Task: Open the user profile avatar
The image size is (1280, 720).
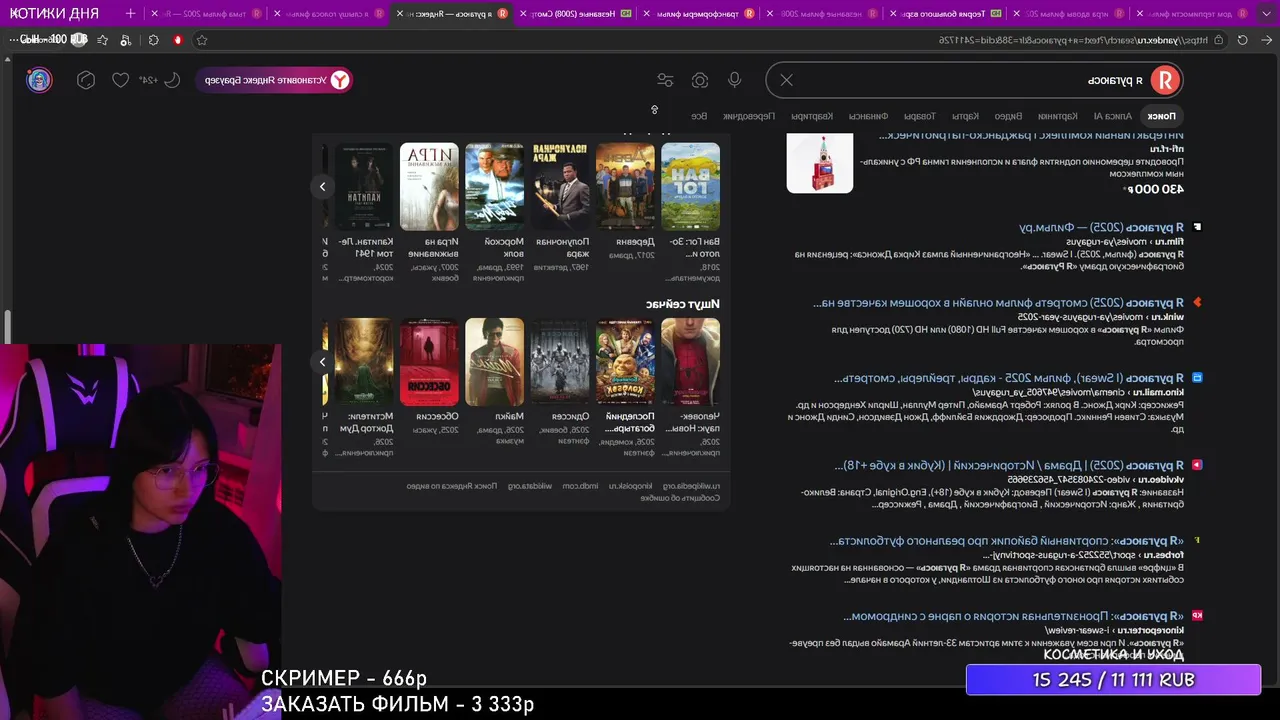Action: [39, 80]
